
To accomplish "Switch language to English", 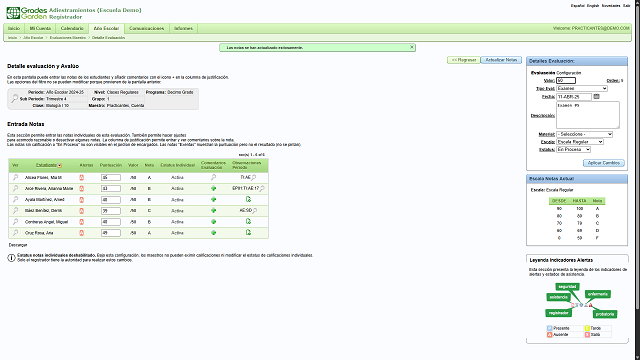I will tap(593, 6).
